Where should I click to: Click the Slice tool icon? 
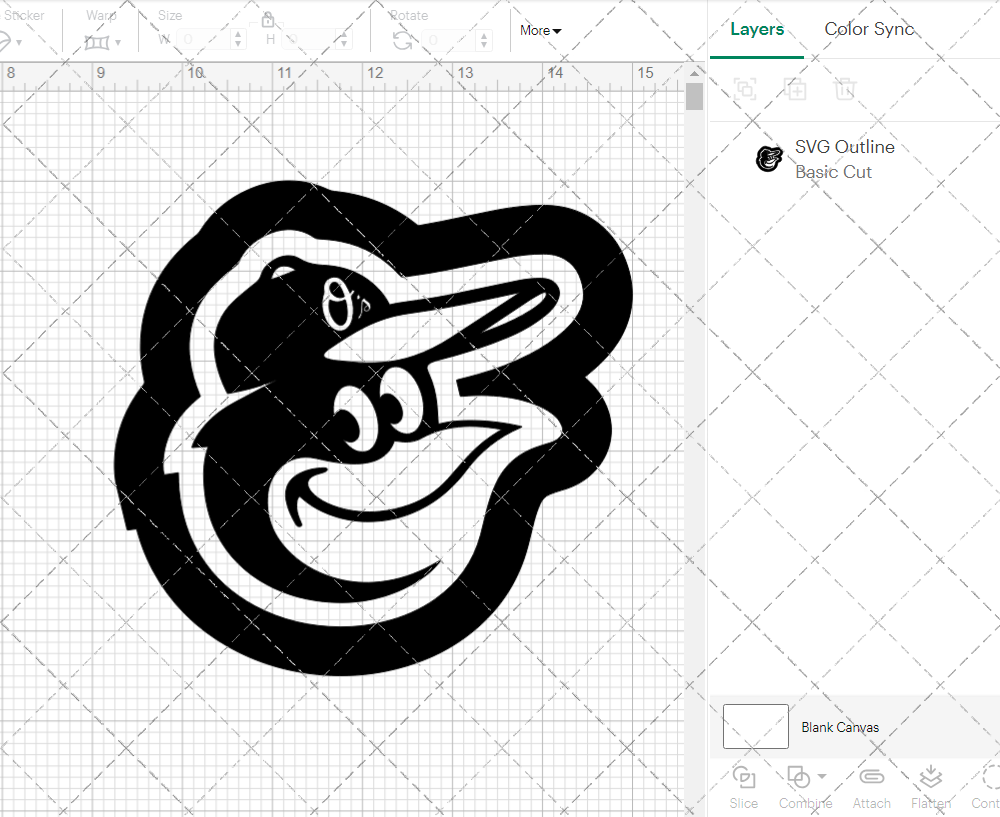point(743,778)
